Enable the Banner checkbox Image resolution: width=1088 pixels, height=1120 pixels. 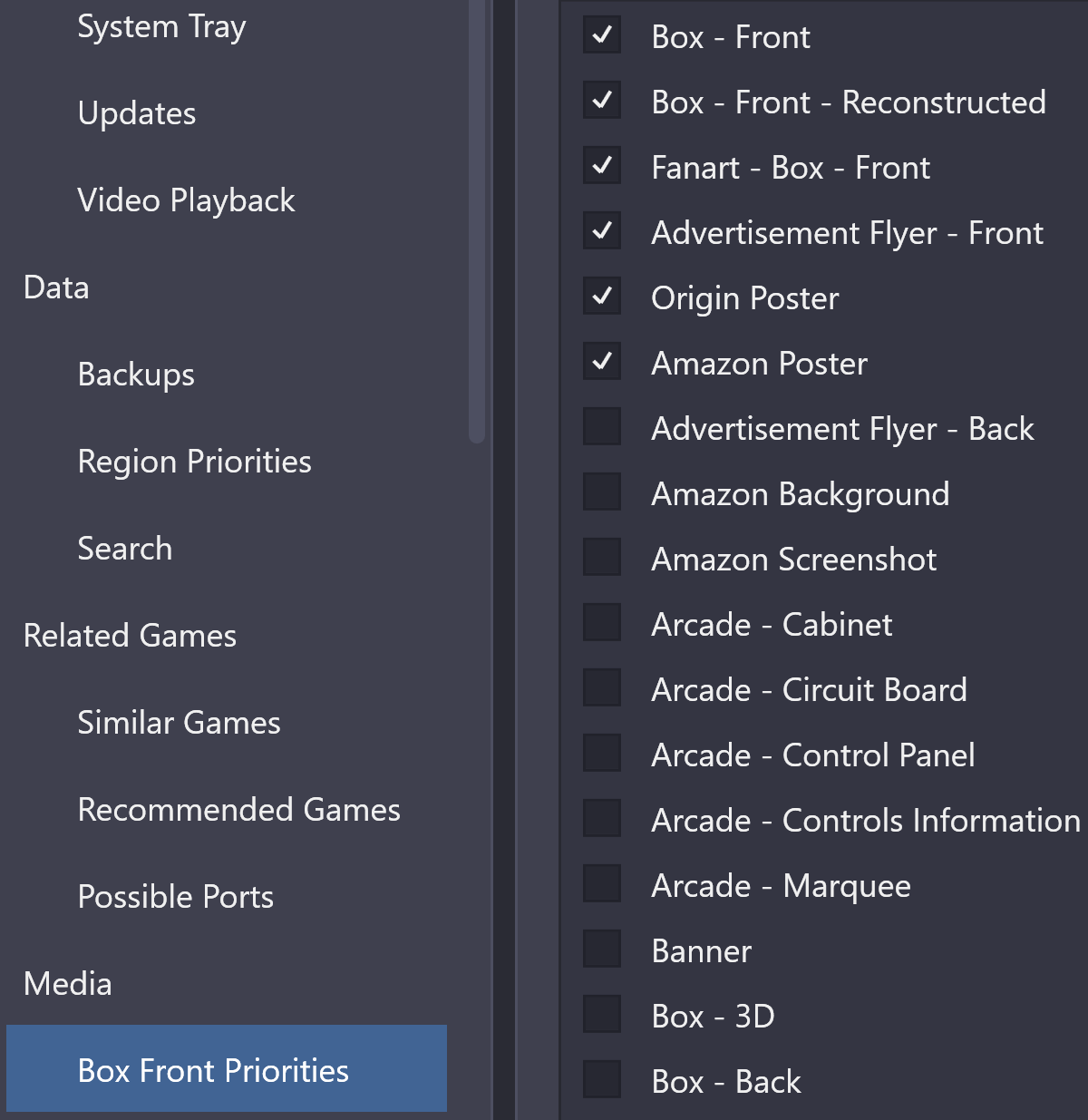coord(602,950)
